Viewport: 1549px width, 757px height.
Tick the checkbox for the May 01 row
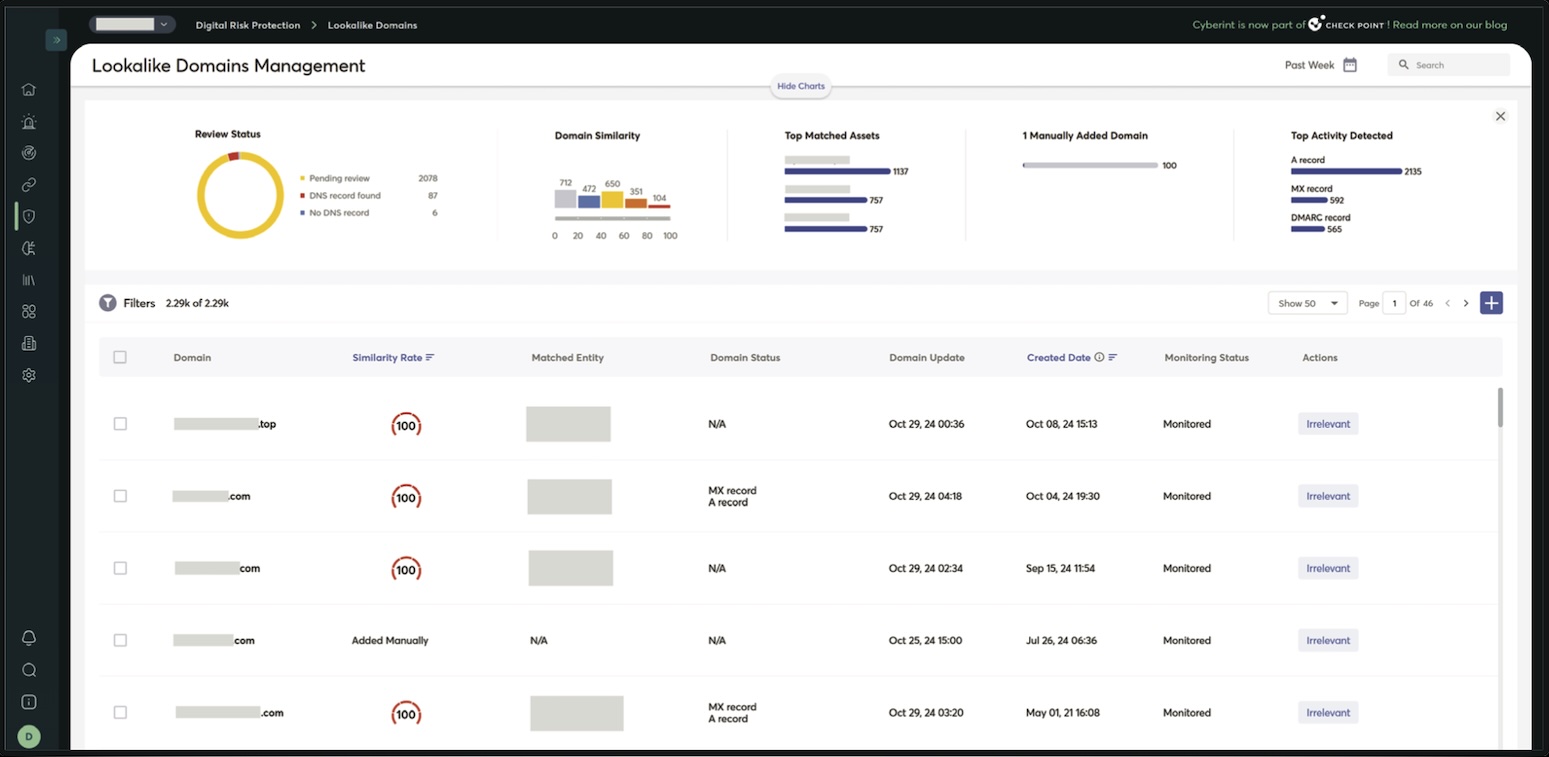coord(120,713)
